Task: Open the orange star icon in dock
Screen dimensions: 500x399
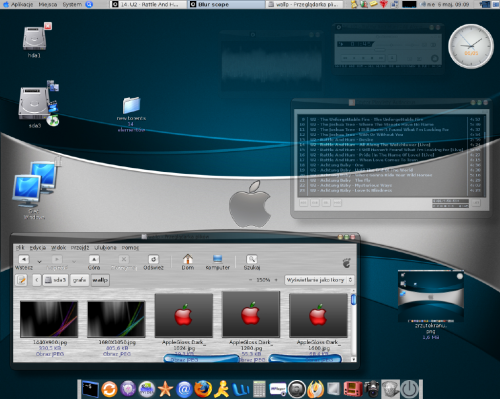Action: 165,389
